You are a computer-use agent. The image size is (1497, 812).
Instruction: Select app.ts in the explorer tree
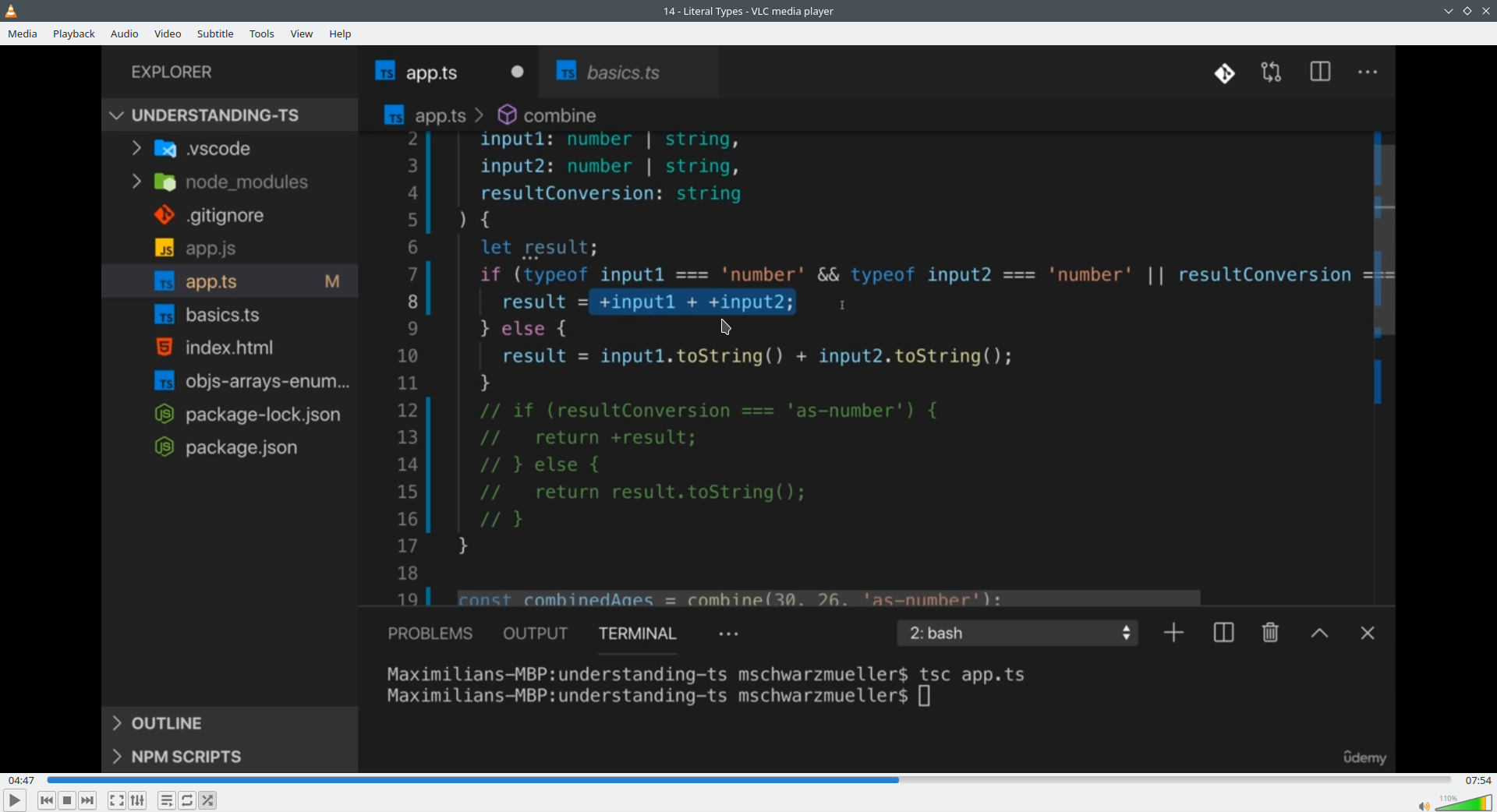click(230, 281)
